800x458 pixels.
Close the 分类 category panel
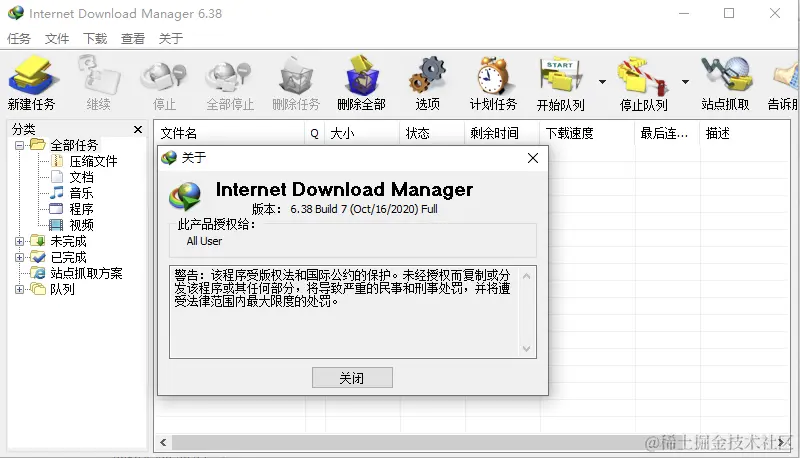[138, 130]
